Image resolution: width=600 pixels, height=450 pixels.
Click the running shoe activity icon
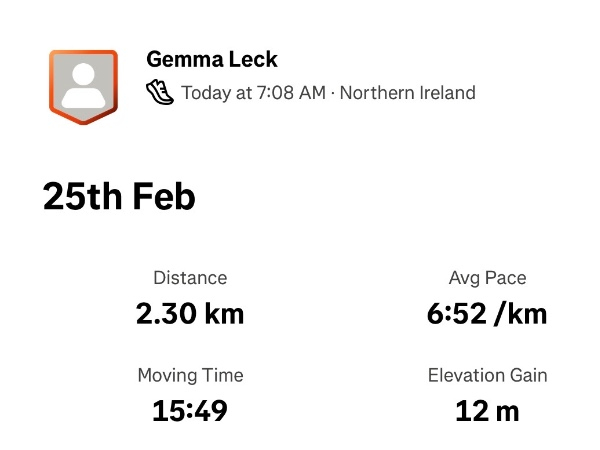coord(159,93)
